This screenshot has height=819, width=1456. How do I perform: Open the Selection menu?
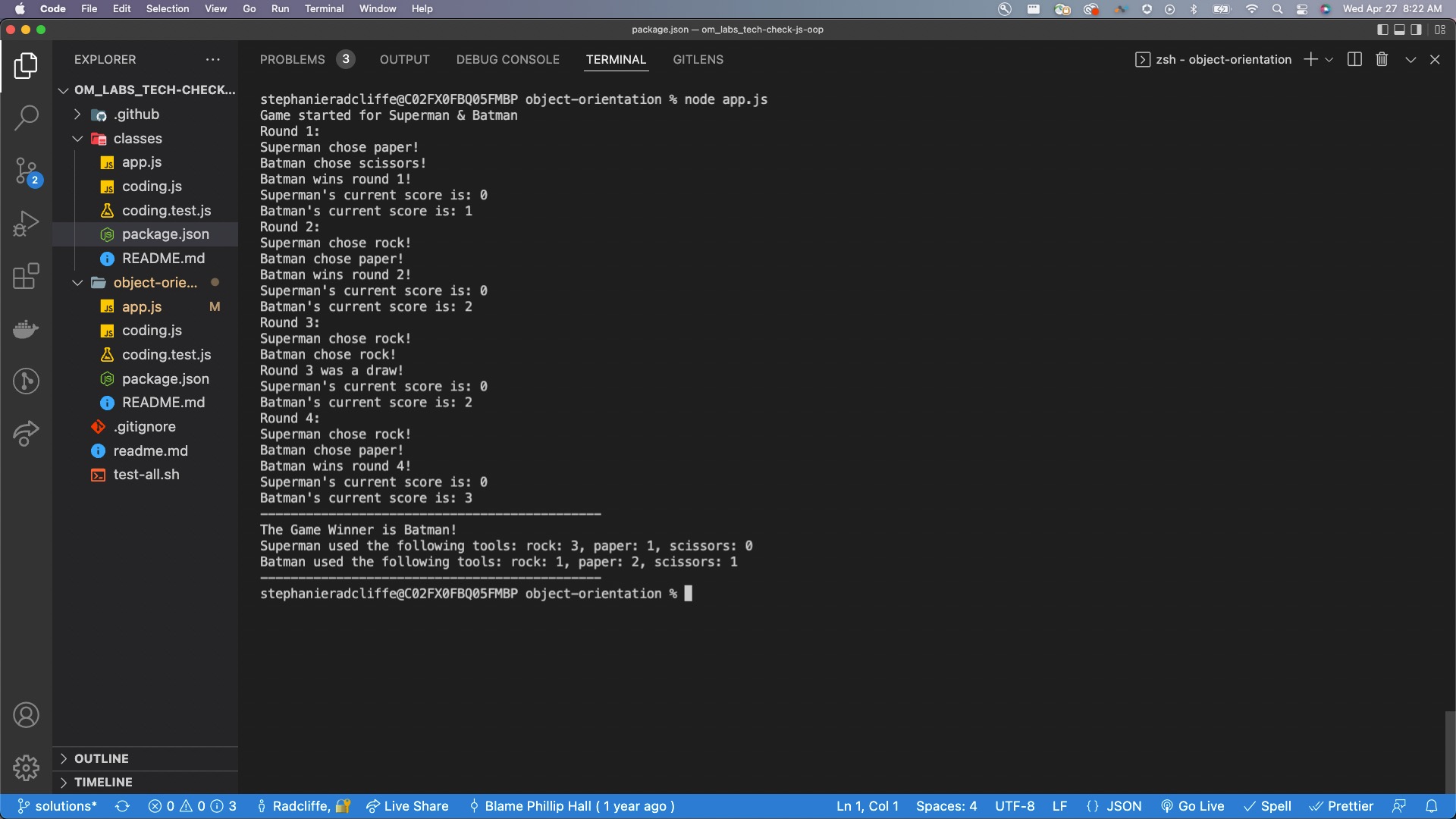point(168,9)
